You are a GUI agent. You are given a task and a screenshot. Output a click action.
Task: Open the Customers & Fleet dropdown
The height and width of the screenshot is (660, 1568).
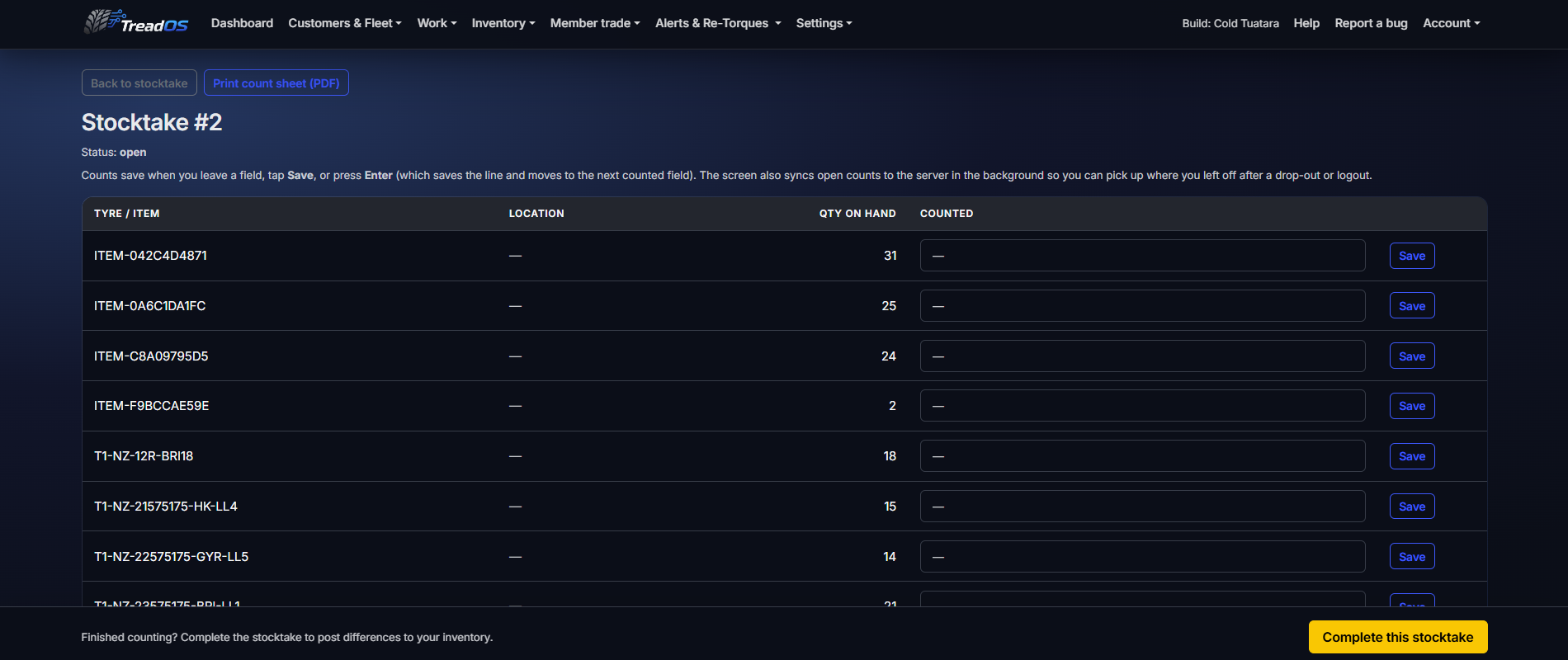click(x=345, y=23)
